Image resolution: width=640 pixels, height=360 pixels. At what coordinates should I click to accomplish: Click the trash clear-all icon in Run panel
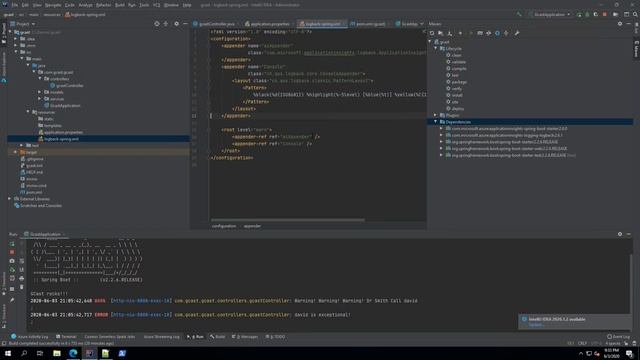pyautogui.click(x=22, y=287)
